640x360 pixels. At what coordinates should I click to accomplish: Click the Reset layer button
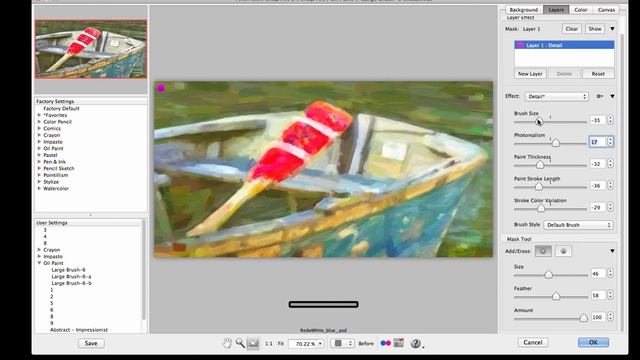(x=598, y=73)
